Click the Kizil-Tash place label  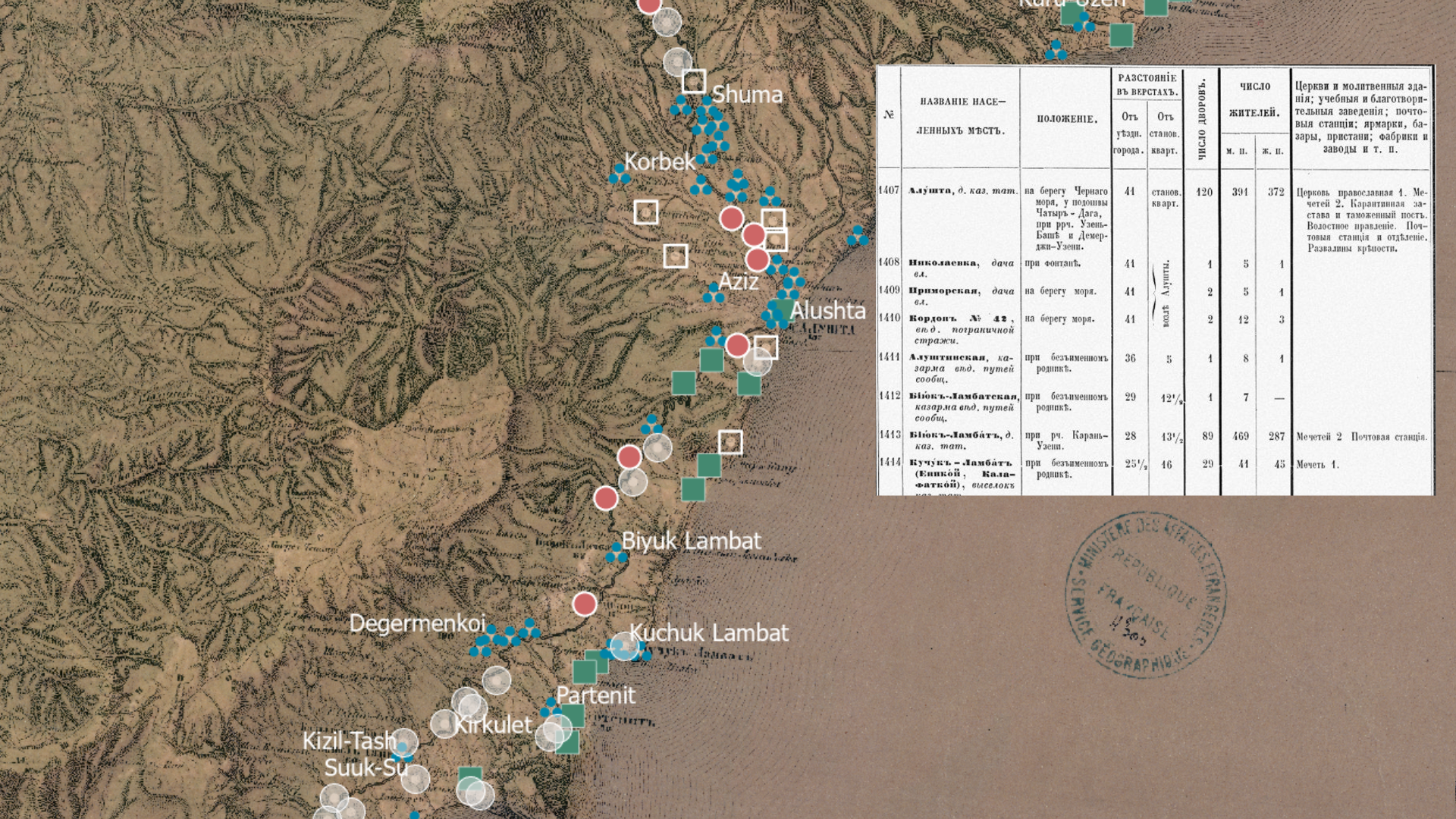click(x=350, y=740)
